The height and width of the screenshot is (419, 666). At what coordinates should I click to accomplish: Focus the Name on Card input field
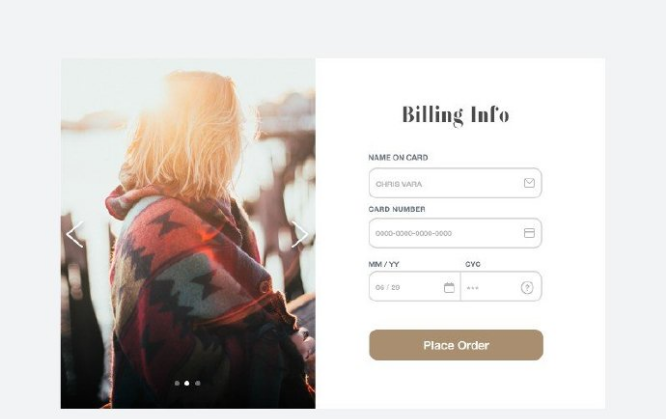click(x=440, y=184)
